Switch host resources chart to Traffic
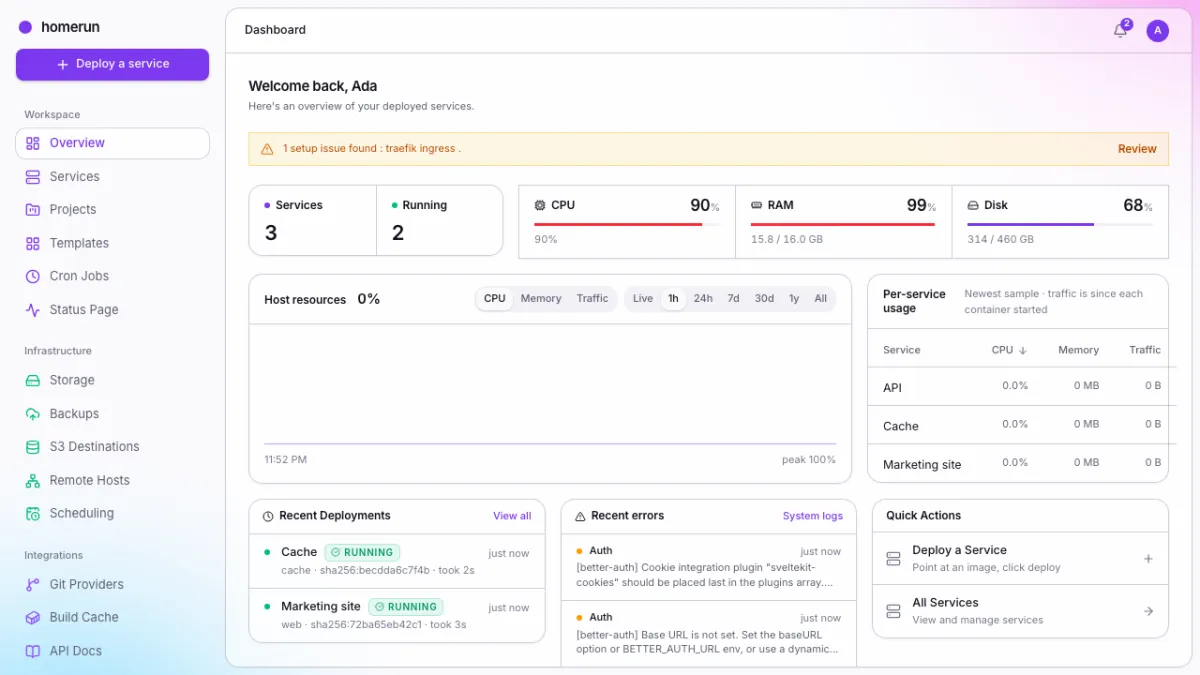 (592, 299)
